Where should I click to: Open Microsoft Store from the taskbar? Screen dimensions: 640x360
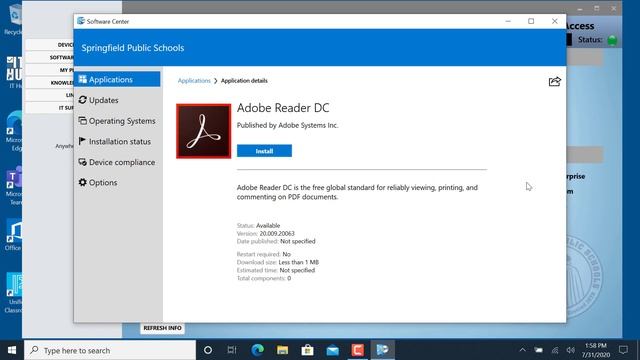click(x=307, y=350)
